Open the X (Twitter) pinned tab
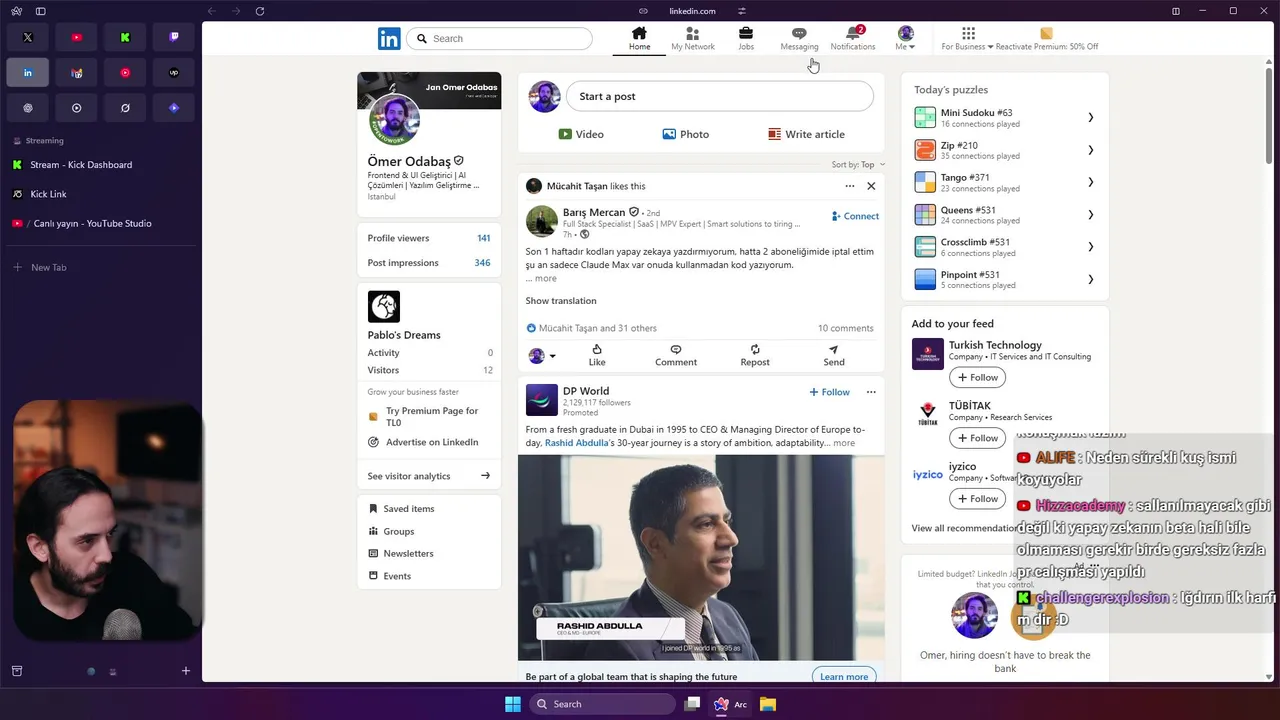The height and width of the screenshot is (720, 1280). (x=28, y=37)
